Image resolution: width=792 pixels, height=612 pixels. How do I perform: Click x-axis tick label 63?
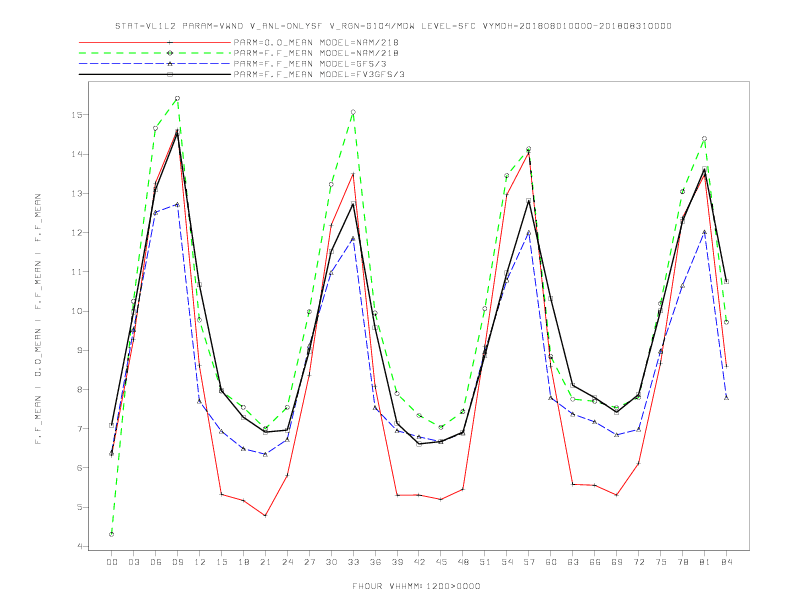click(x=573, y=562)
